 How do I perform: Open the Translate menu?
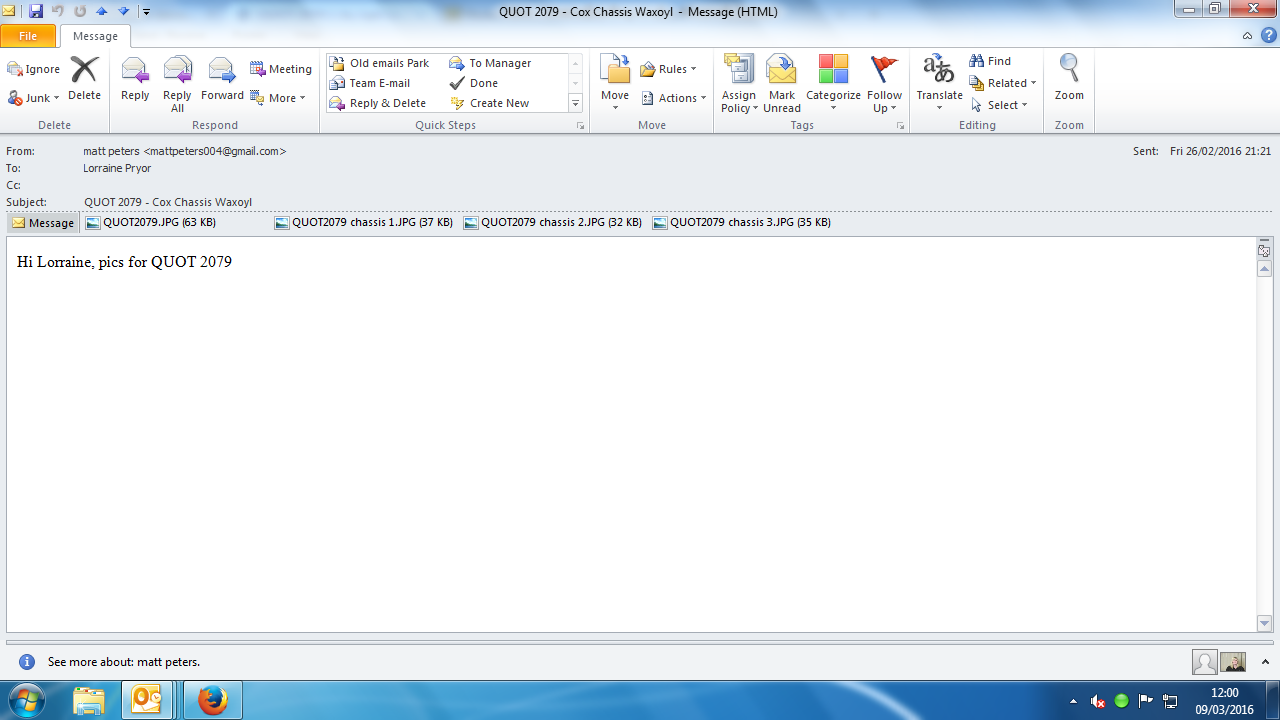coord(939,84)
